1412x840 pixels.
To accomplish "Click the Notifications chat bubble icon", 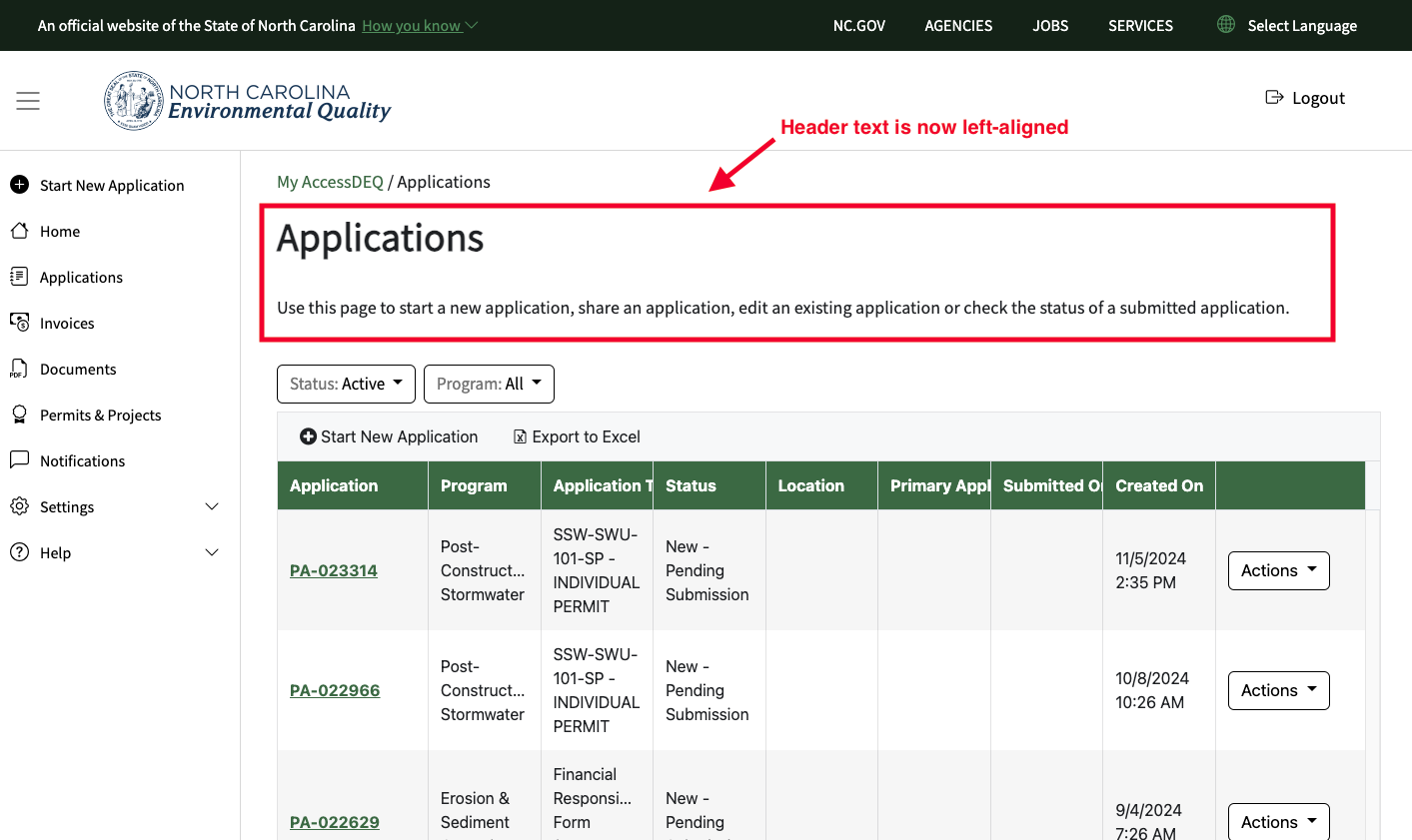I will tap(19, 459).
